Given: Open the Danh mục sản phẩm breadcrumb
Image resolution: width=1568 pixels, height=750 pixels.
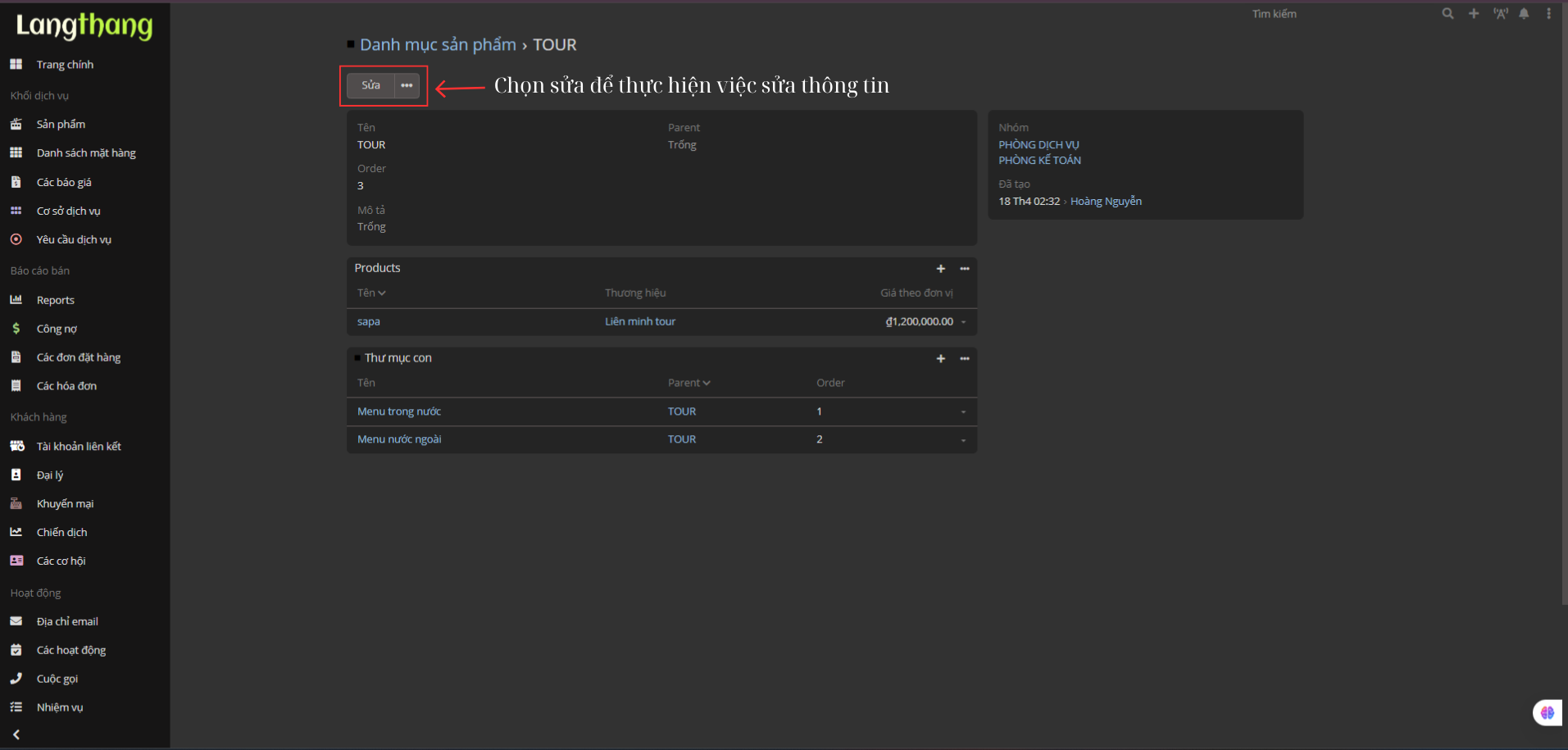Looking at the screenshot, I should coord(438,45).
